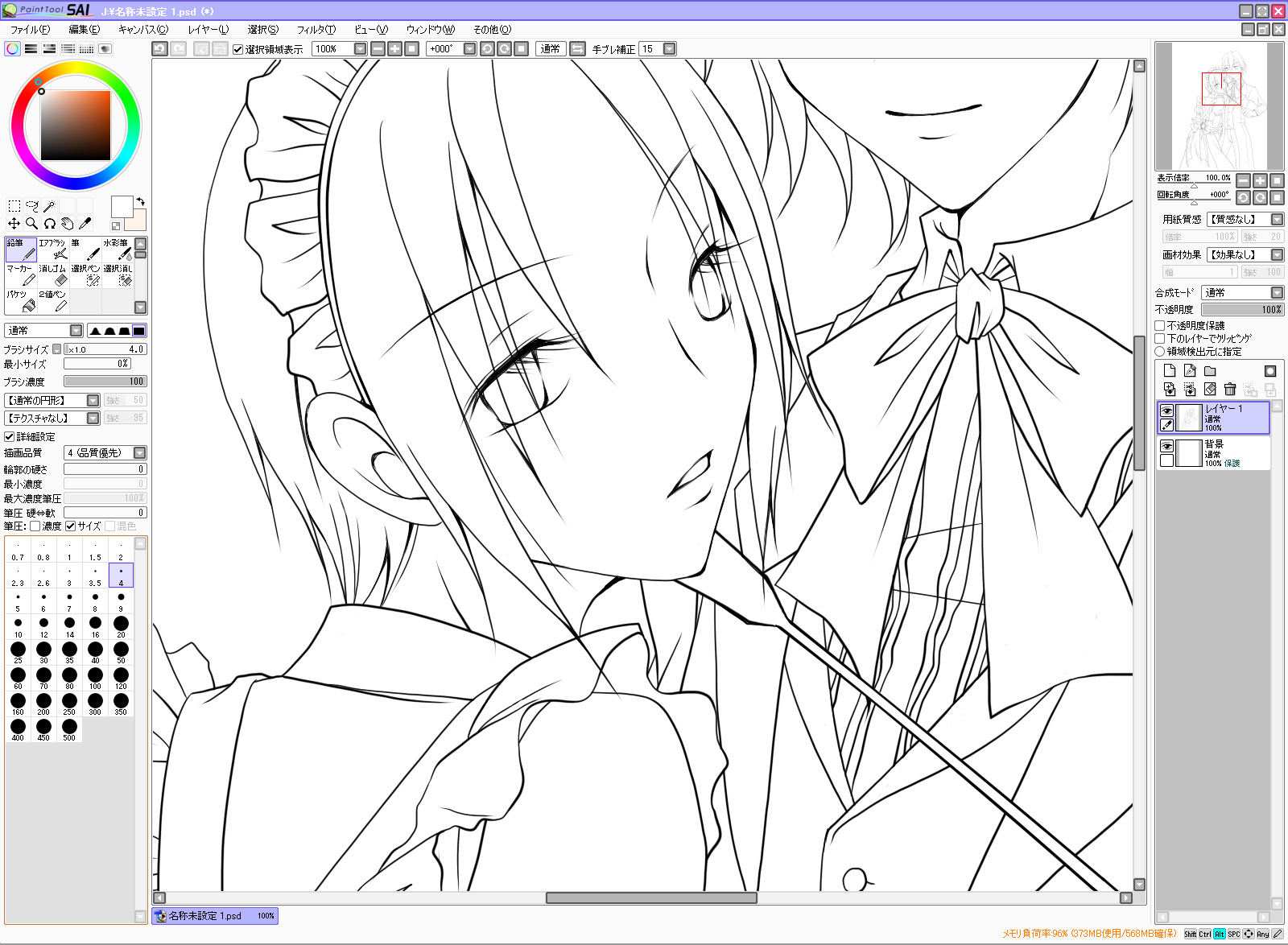This screenshot has width=1288, height=945.
Task: Swap foreground and background colors arrow
Action: click(x=141, y=201)
